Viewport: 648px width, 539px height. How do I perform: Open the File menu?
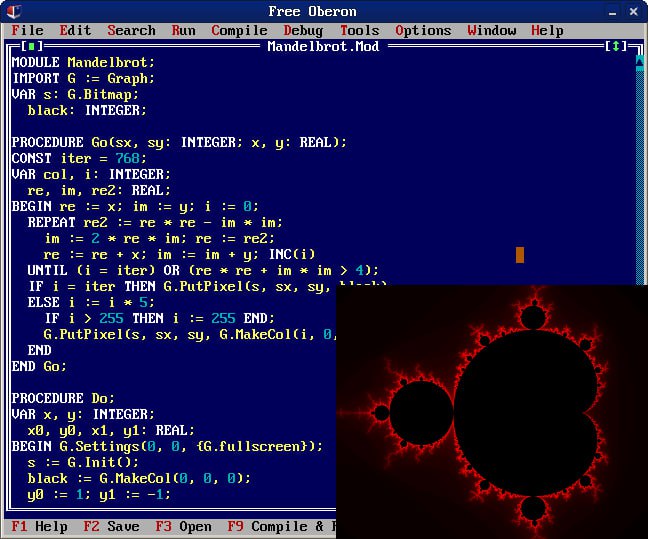[27, 30]
